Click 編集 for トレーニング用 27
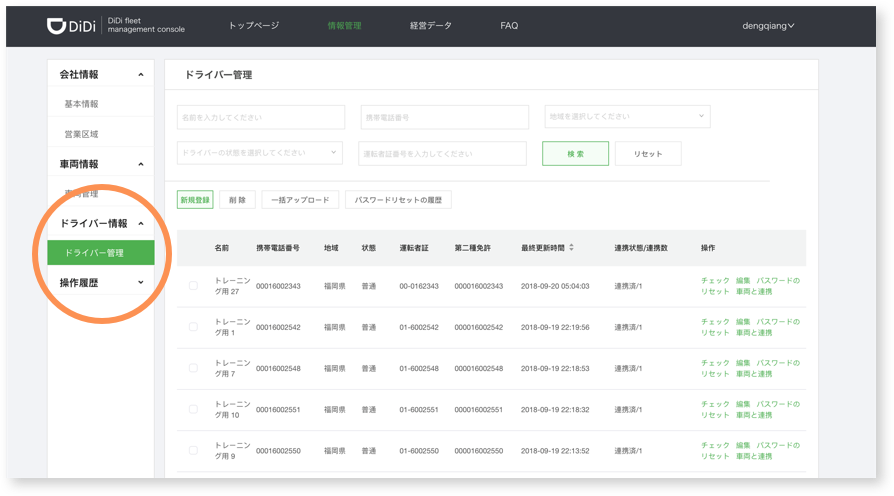Viewport: 894px width, 496px height. 743,280
